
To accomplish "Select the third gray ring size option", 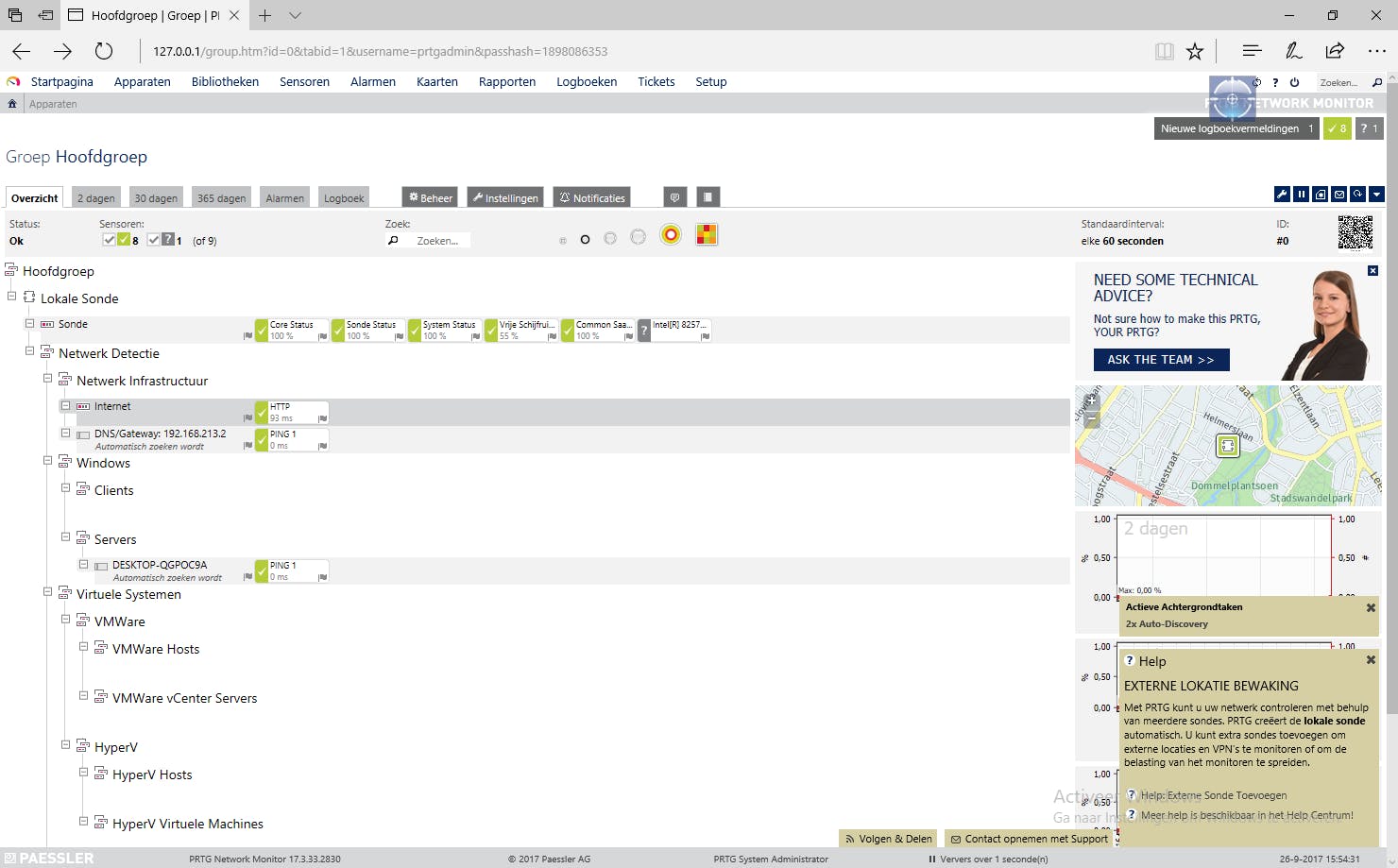I will pyautogui.click(x=610, y=238).
